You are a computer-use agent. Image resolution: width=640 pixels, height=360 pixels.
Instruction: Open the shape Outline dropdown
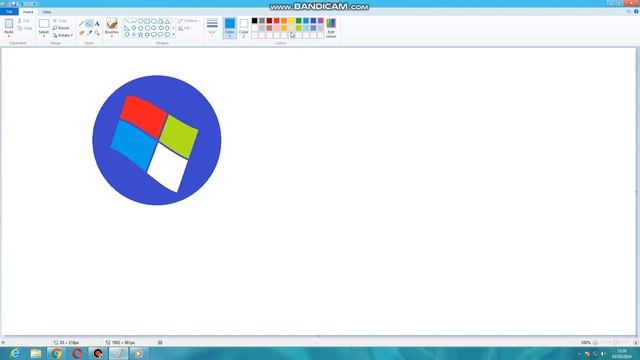tap(189, 20)
